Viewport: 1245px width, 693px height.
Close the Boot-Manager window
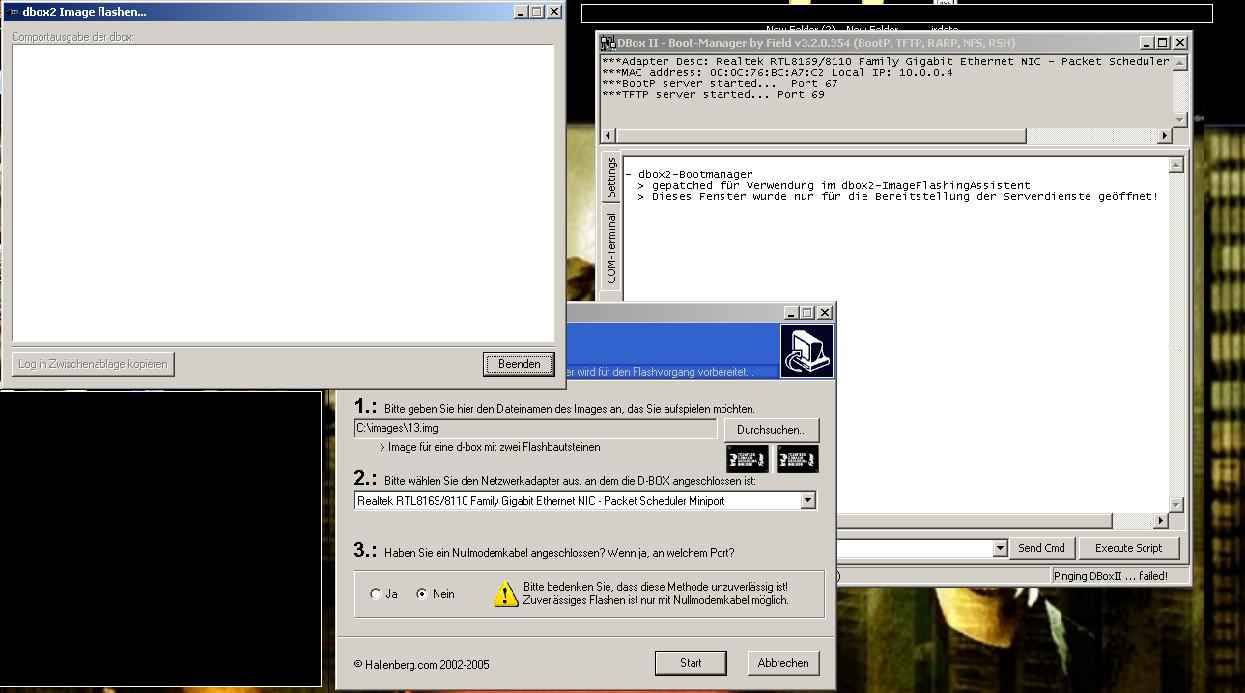point(1180,43)
